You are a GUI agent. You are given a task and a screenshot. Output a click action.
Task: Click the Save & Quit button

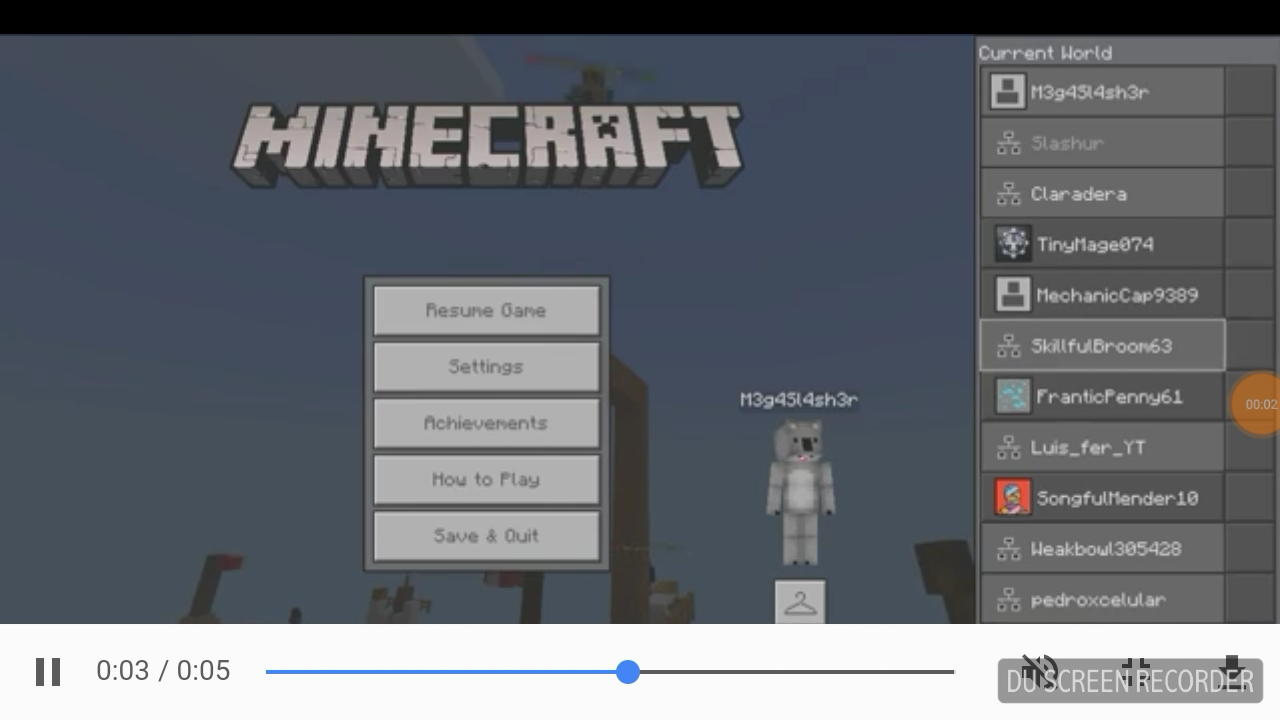click(486, 536)
